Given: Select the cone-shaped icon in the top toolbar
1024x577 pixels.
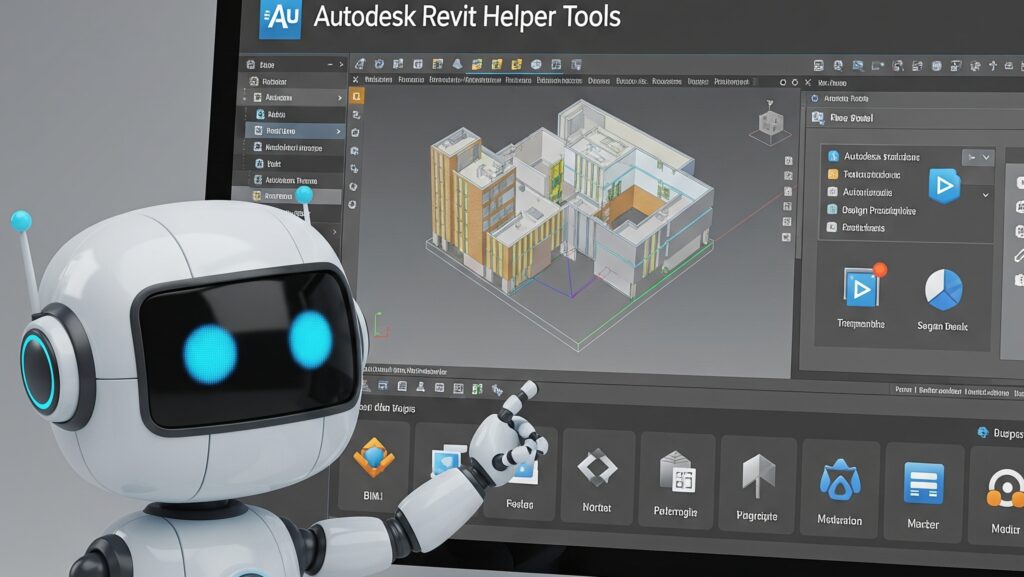Looking at the screenshot, I should (458, 64).
